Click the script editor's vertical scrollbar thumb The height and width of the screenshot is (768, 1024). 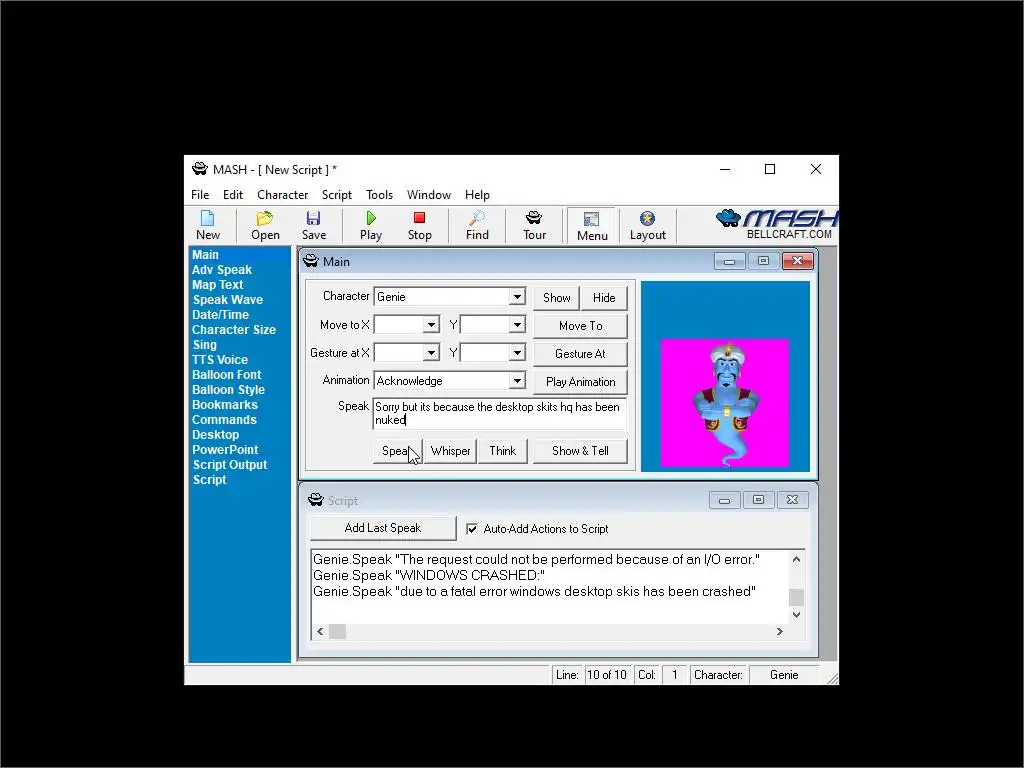pos(796,597)
